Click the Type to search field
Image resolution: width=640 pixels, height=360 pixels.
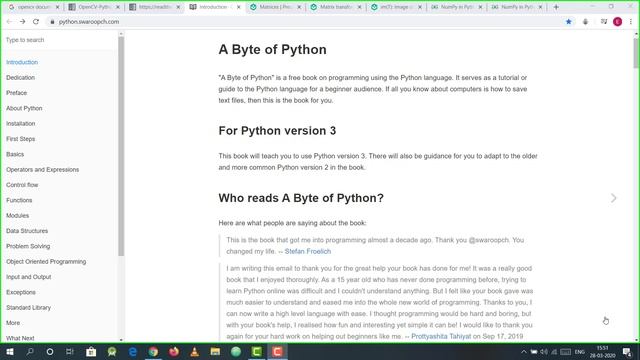[59, 40]
